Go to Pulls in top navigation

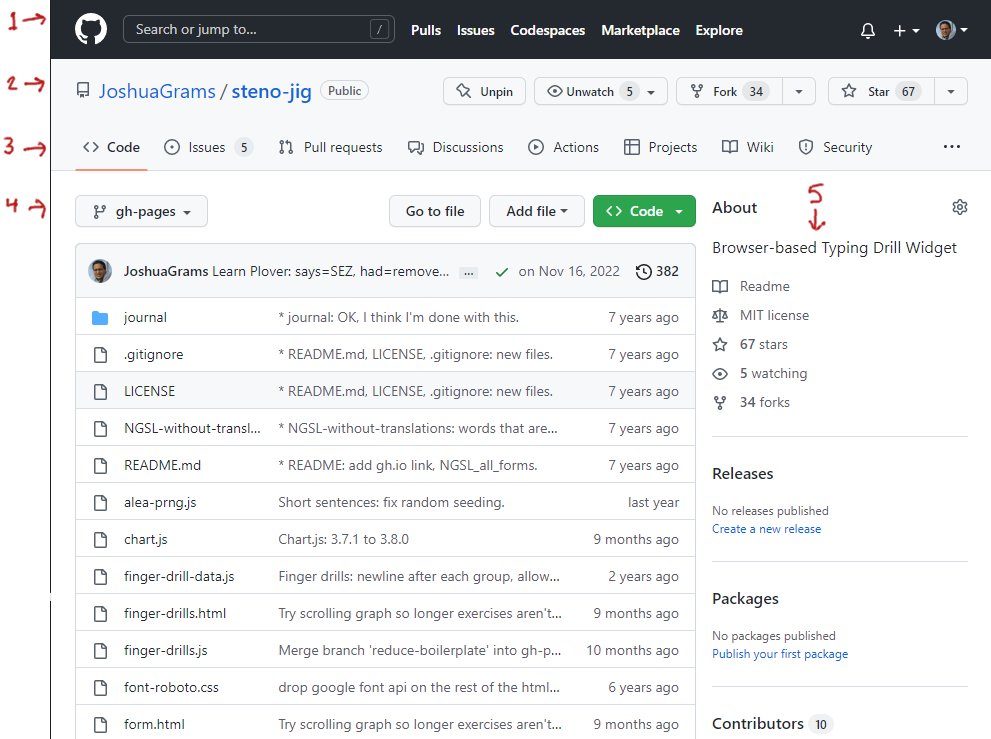[x=425, y=30]
